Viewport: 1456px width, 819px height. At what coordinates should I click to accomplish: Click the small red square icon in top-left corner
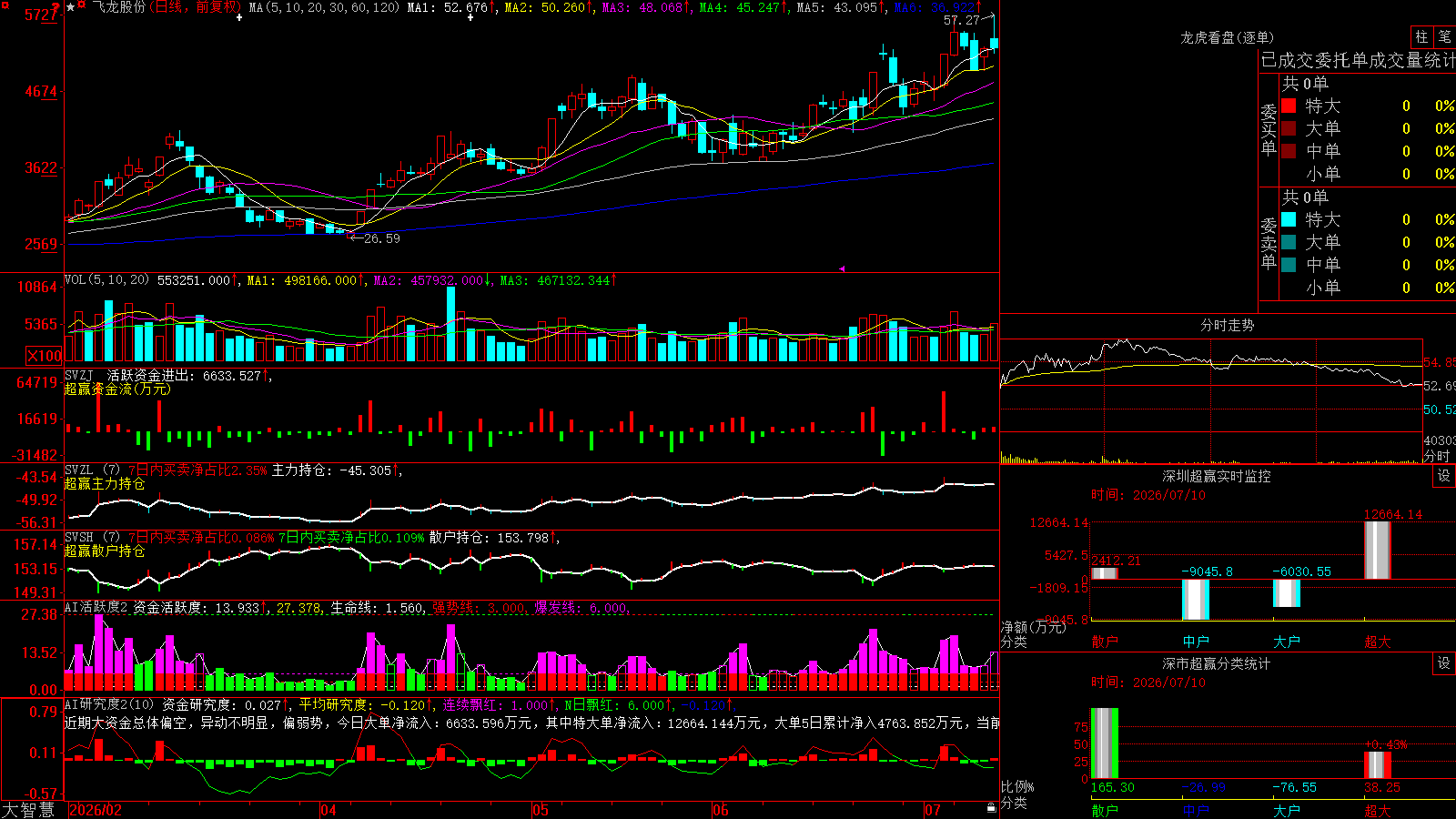pos(4,4)
